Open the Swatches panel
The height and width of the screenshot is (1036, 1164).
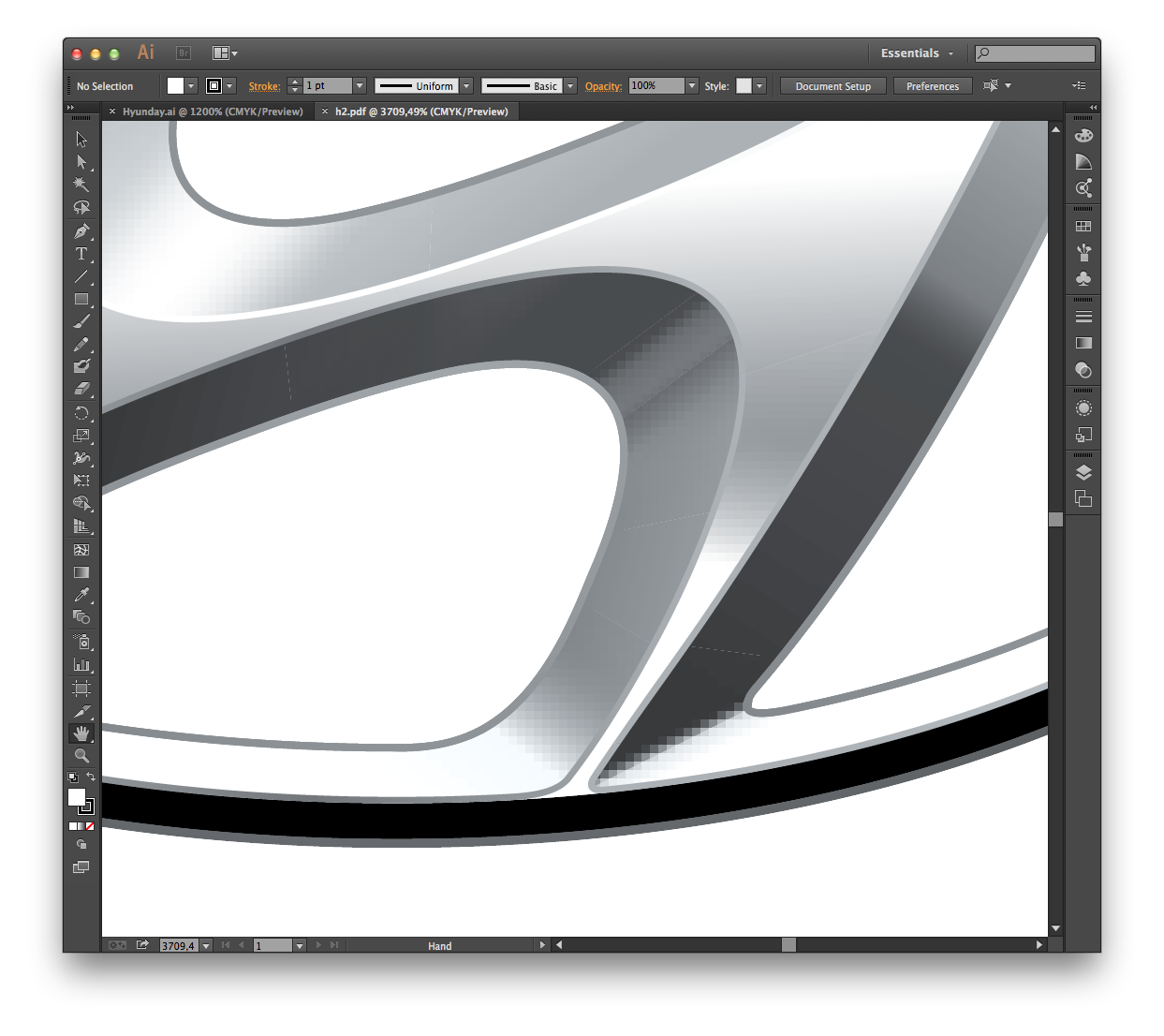1083,227
